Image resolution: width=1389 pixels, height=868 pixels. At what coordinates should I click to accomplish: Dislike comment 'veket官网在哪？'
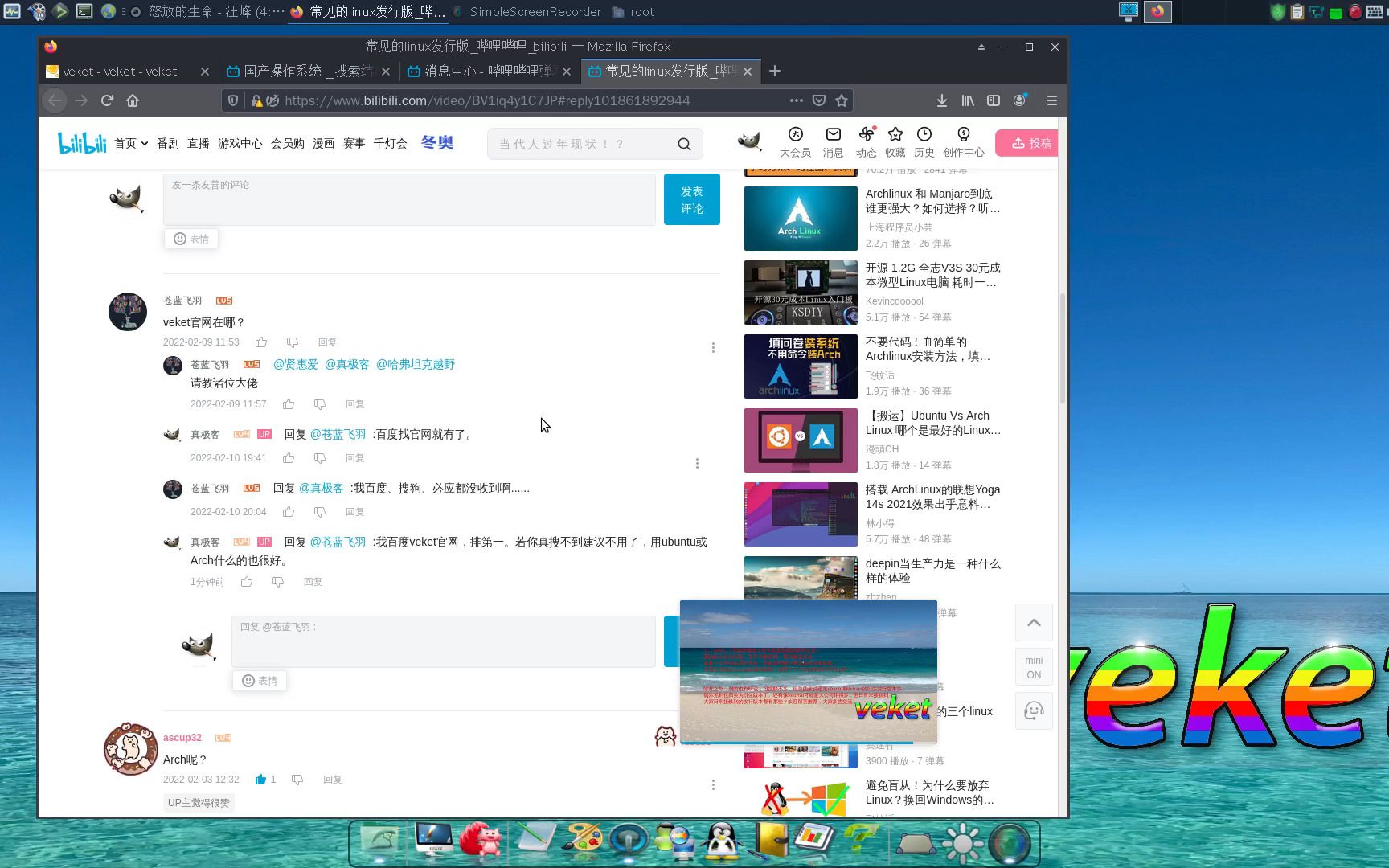coord(293,342)
